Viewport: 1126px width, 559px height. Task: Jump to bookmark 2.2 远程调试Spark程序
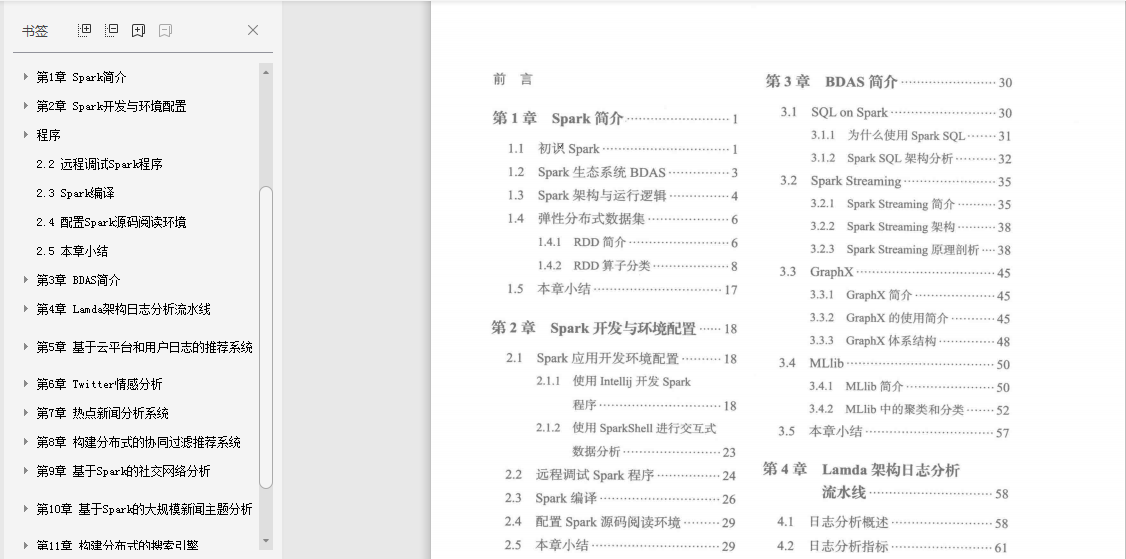(99, 164)
